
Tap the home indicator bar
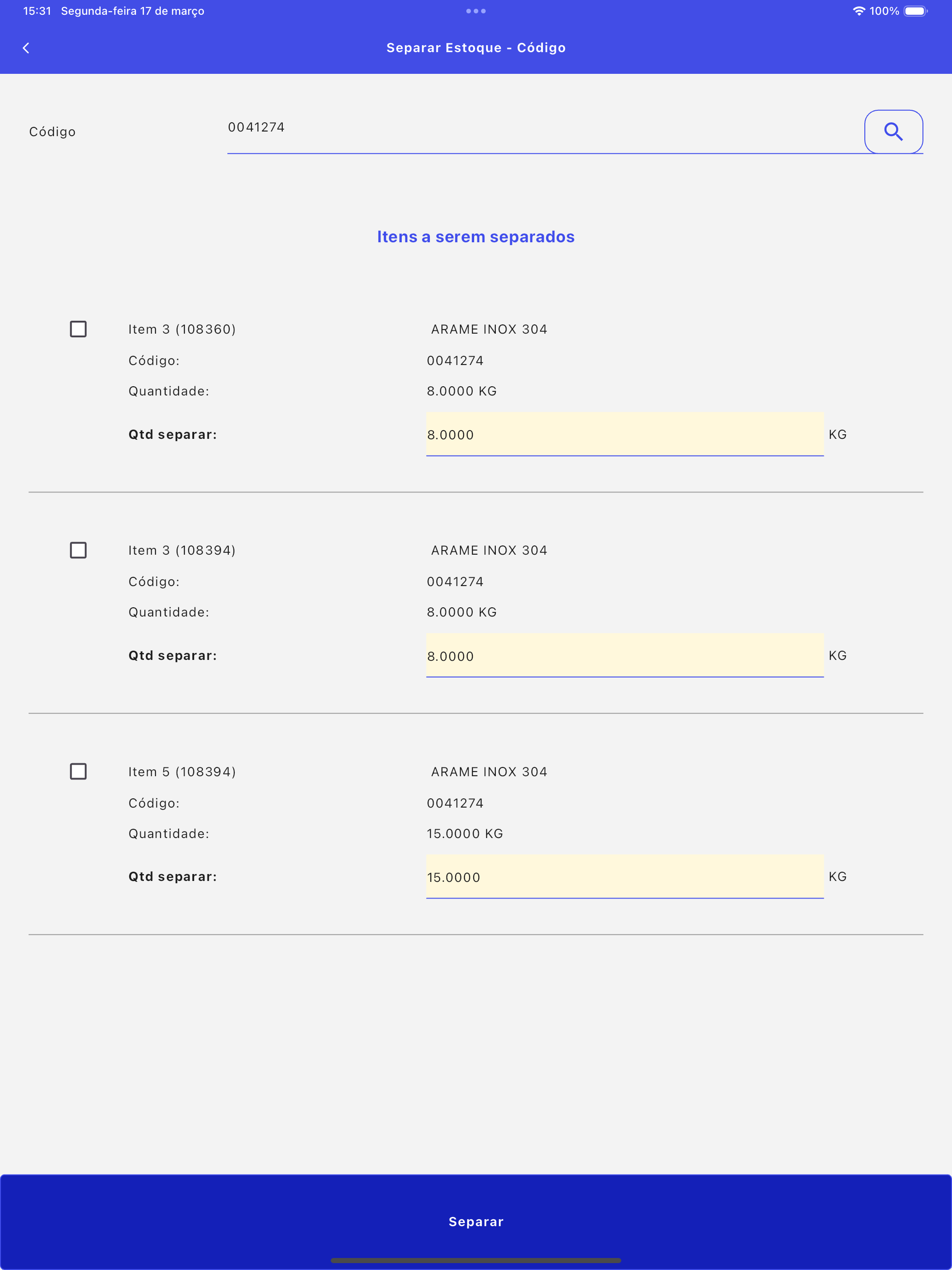point(476,1260)
